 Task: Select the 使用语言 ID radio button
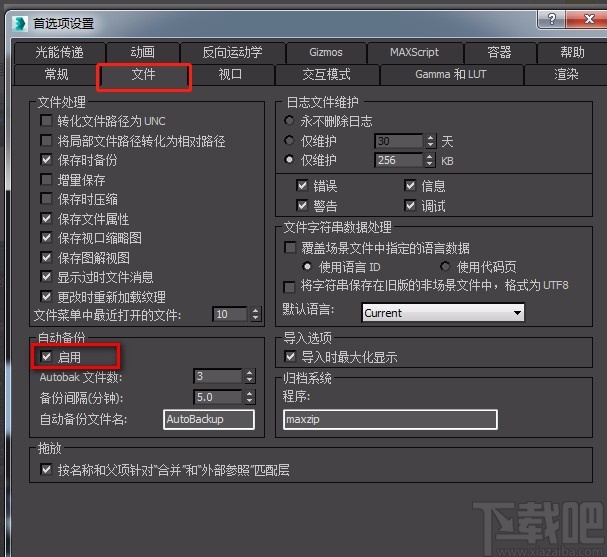(x=307, y=266)
